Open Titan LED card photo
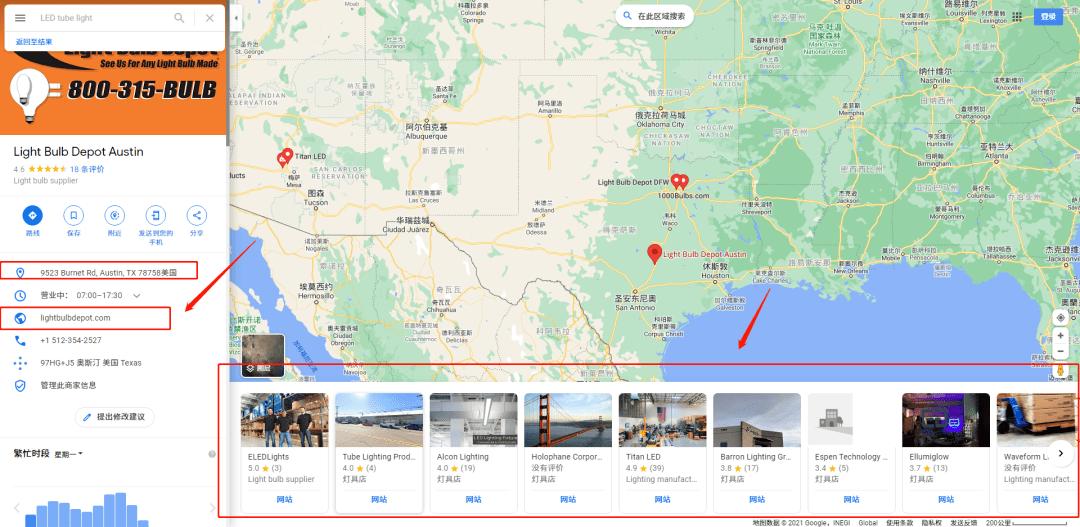This screenshot has width=1080, height=527. coord(662,420)
